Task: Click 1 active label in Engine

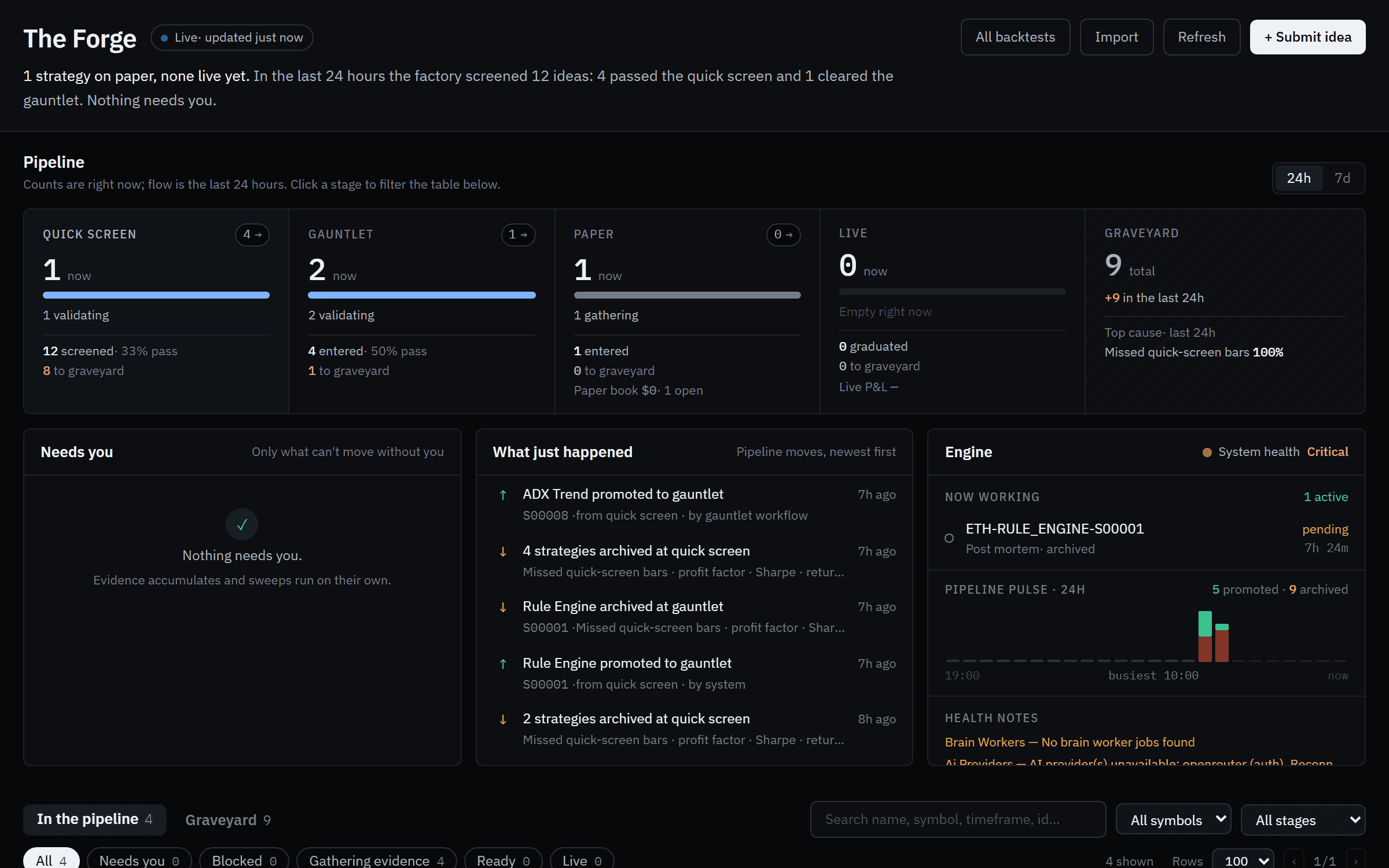Action: coord(1325,497)
